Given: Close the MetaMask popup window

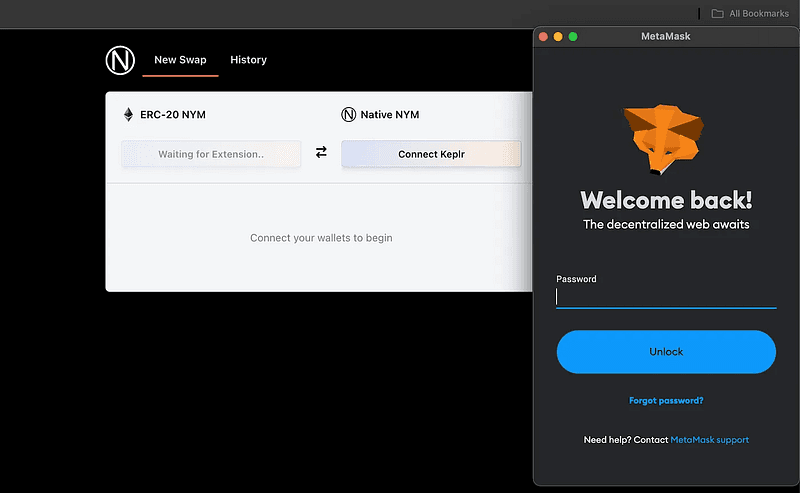Looking at the screenshot, I should click(544, 37).
